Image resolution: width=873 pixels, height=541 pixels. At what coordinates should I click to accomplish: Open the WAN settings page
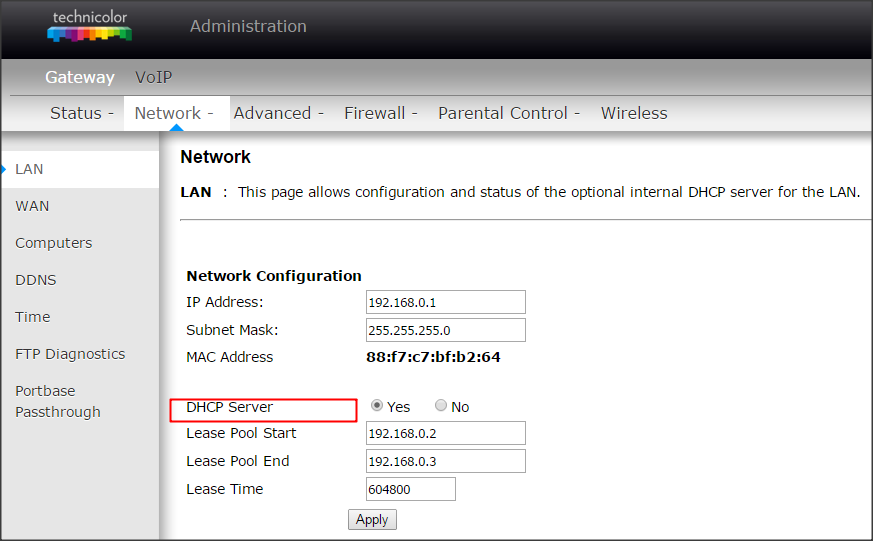click(32, 206)
